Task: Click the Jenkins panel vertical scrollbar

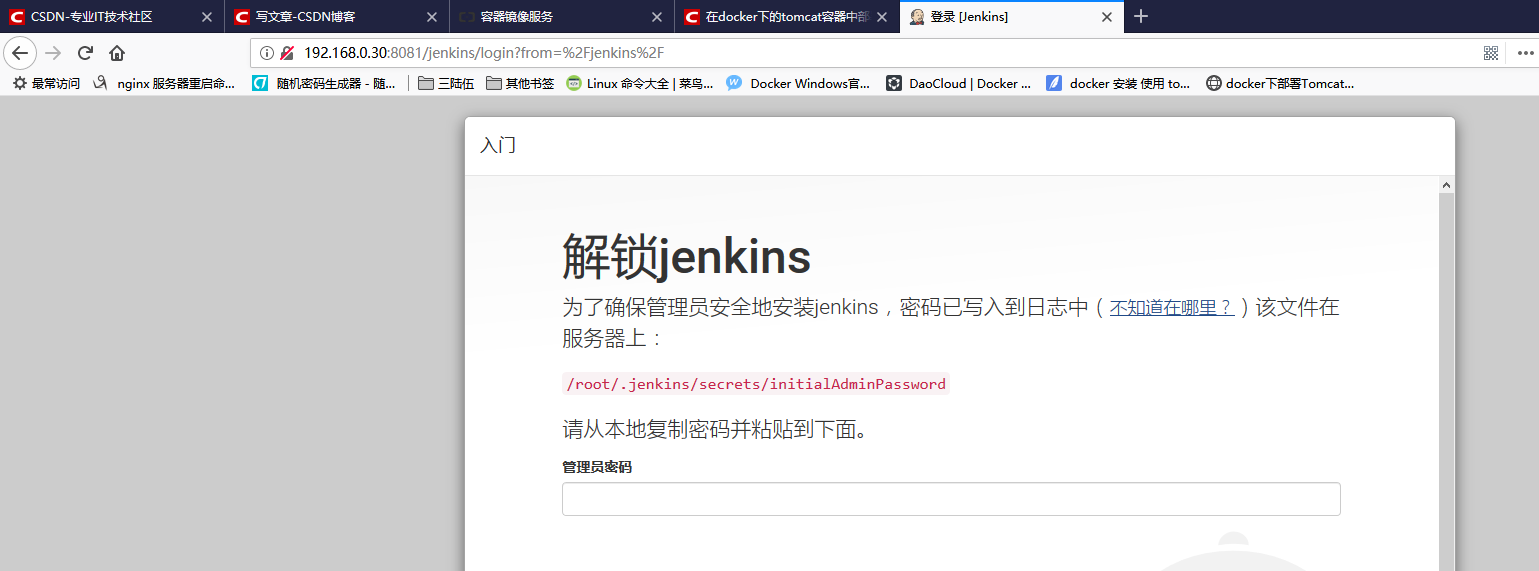Action: click(1446, 382)
